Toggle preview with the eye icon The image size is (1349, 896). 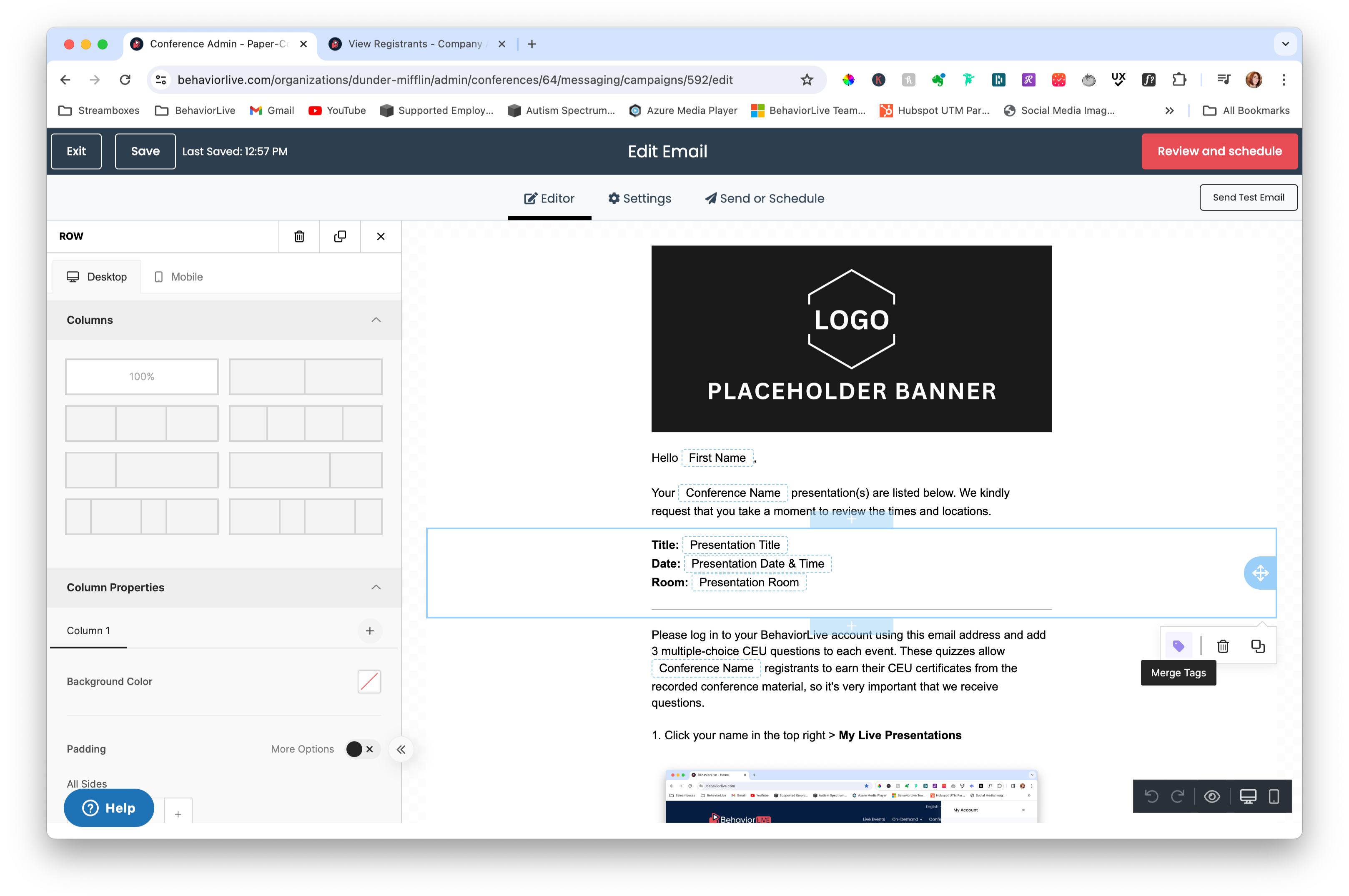(1212, 796)
